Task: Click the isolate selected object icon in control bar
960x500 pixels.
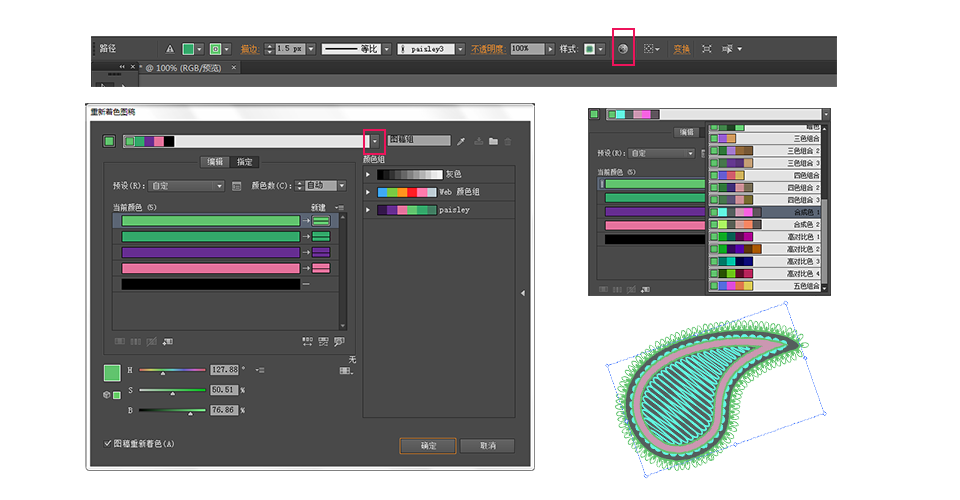Action: point(706,48)
